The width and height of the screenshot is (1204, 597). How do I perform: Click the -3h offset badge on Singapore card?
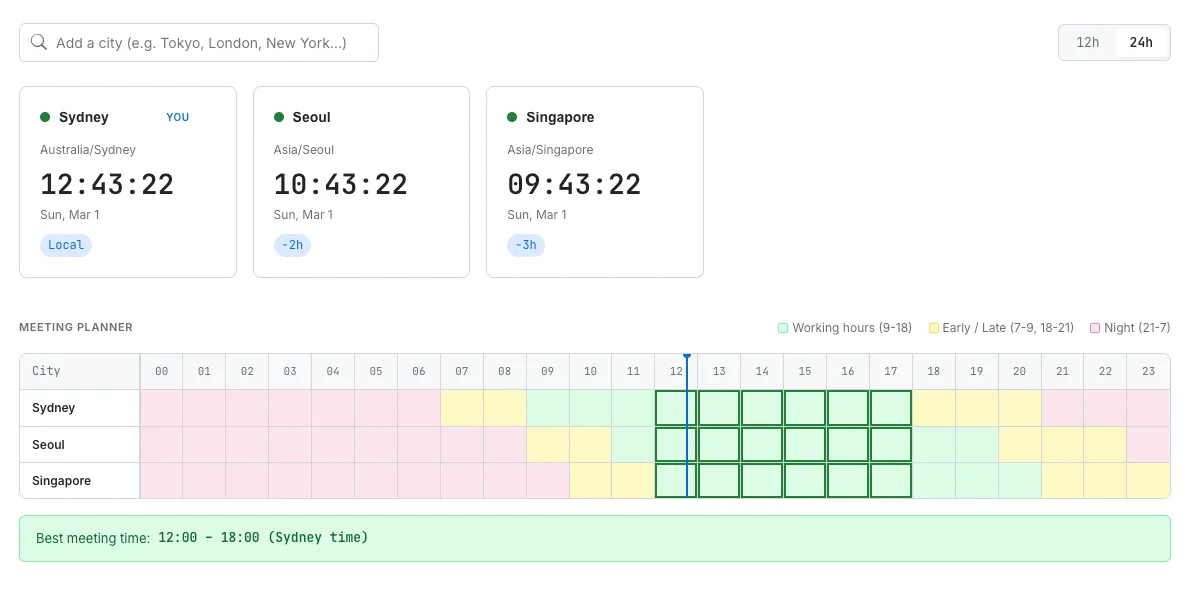pyautogui.click(x=526, y=245)
